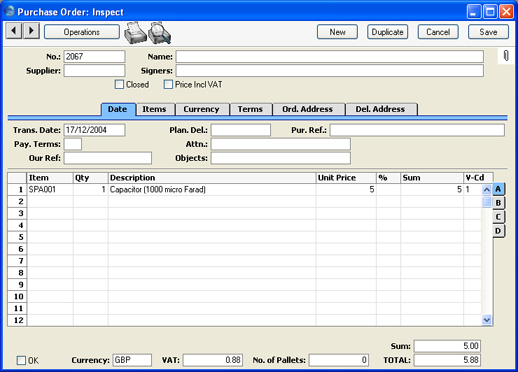Image resolution: width=518 pixels, height=372 pixels.
Task: Switch to the Date tab
Action: point(118,109)
